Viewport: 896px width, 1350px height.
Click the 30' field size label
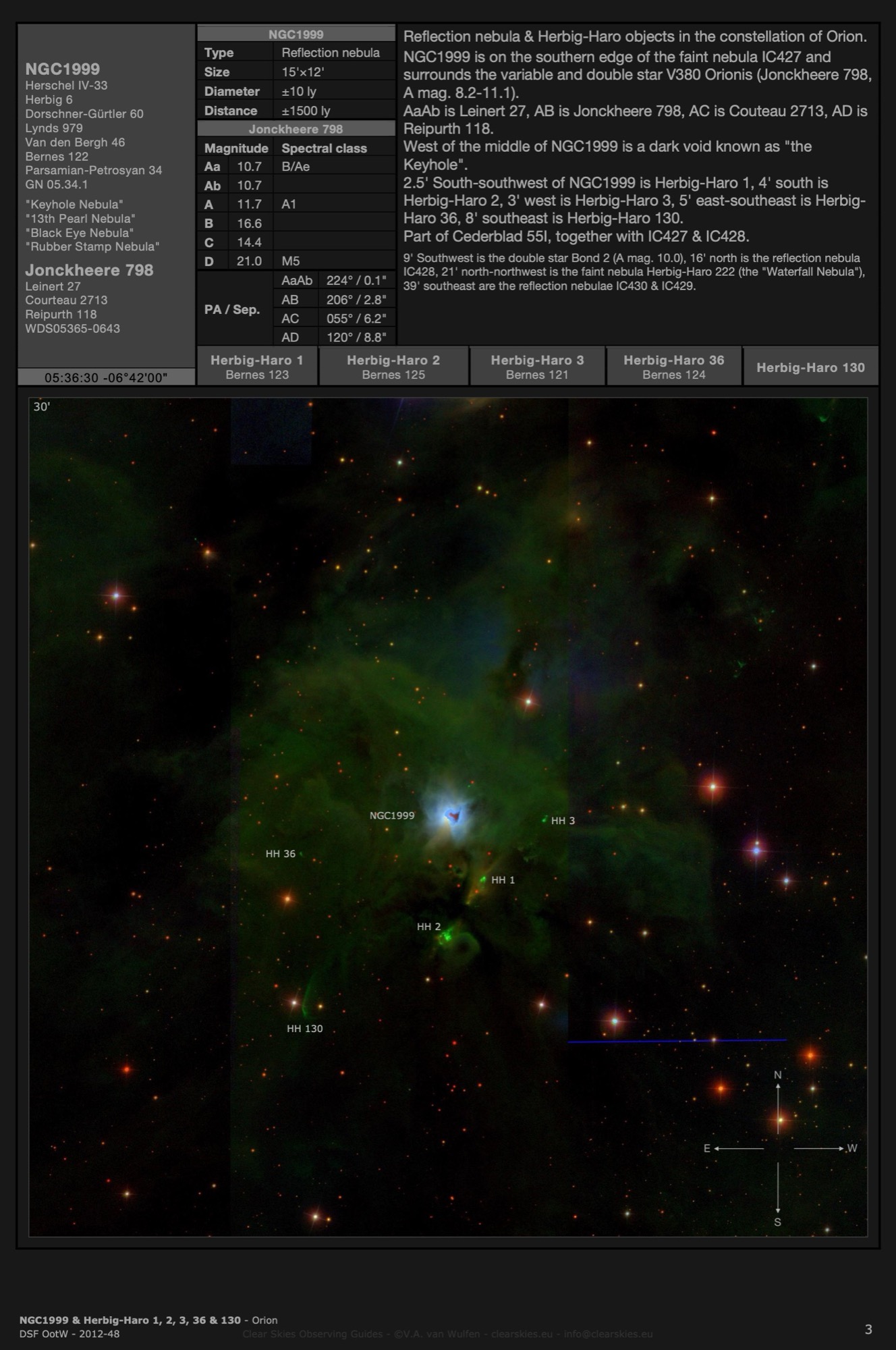tap(42, 406)
